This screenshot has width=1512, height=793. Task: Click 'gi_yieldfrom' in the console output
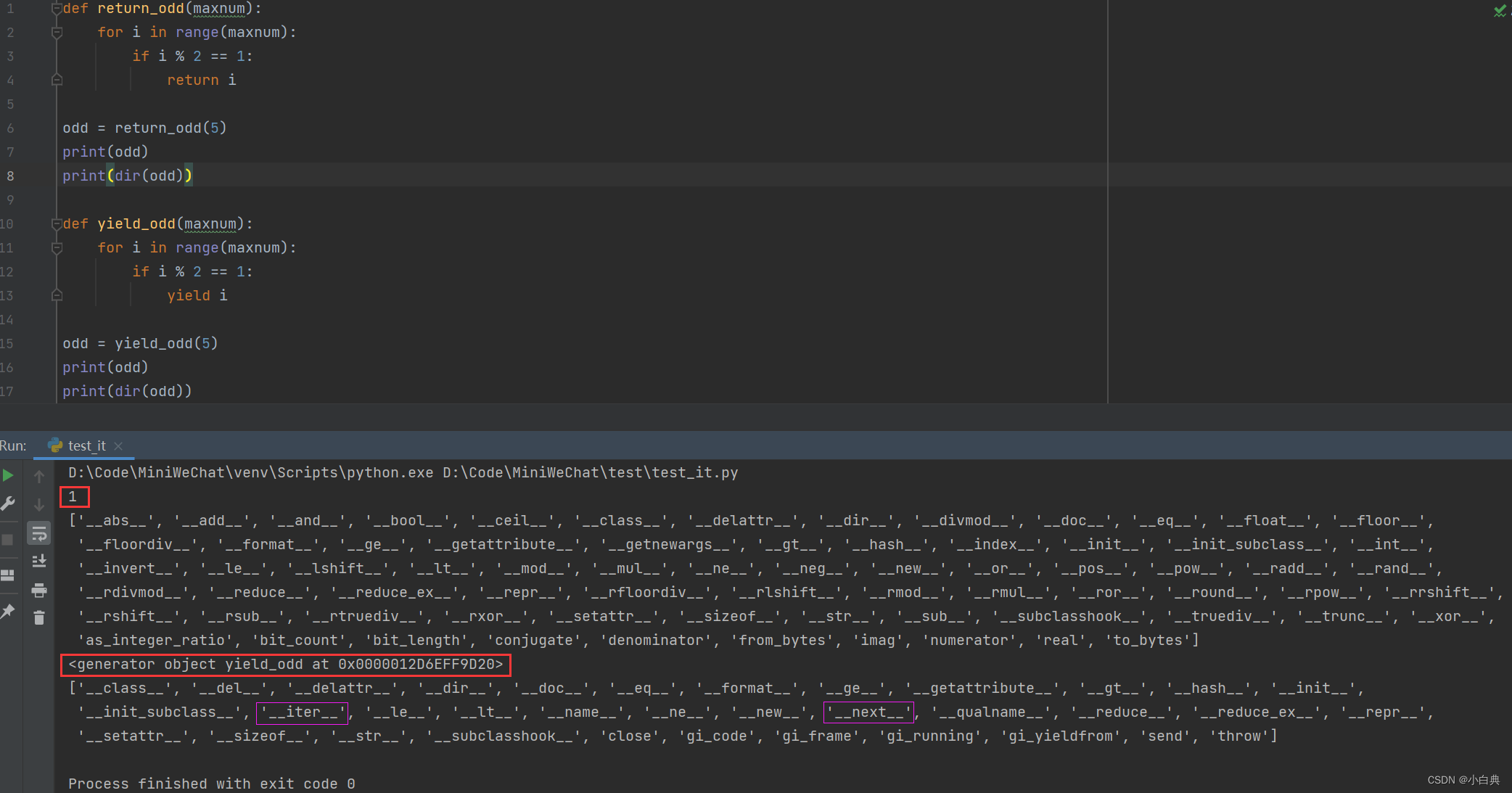[x=1060, y=736]
